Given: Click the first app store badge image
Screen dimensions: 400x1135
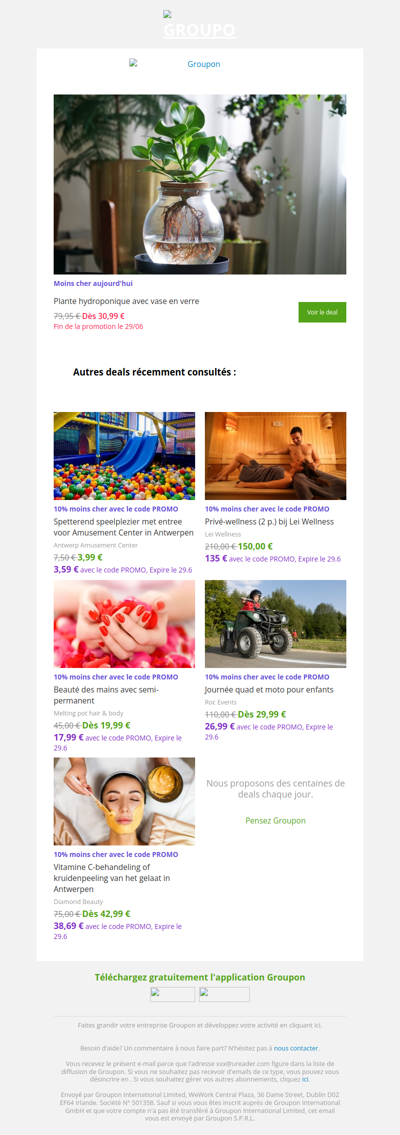Looking at the screenshot, I should tap(172, 994).
